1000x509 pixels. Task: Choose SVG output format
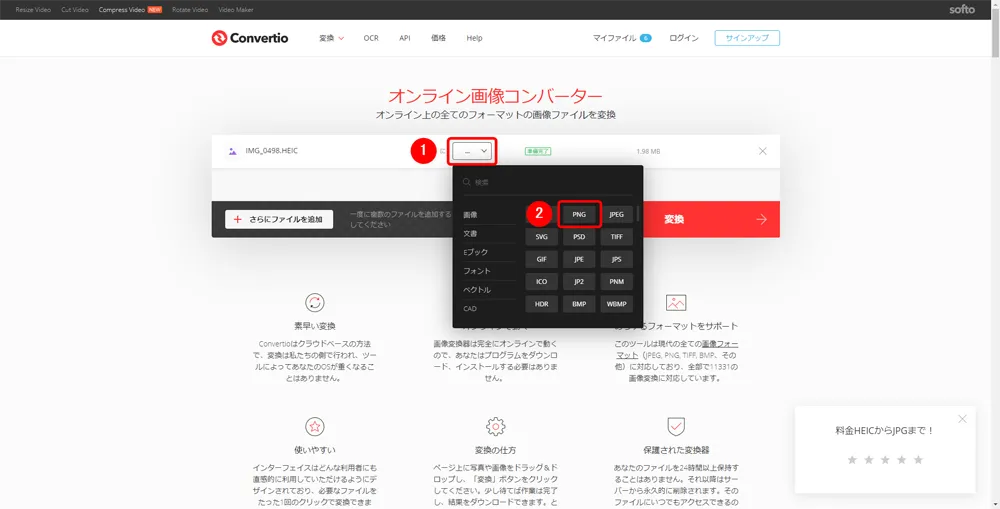point(541,237)
